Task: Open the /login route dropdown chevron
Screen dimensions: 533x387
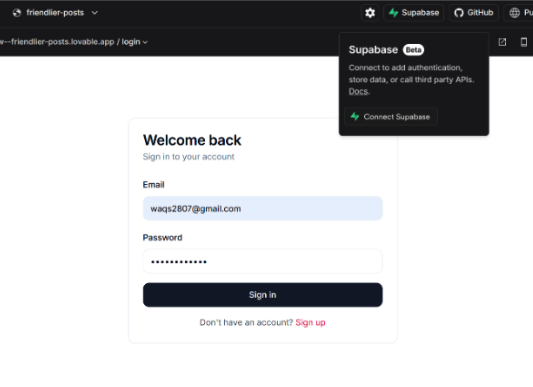Action: [145, 43]
